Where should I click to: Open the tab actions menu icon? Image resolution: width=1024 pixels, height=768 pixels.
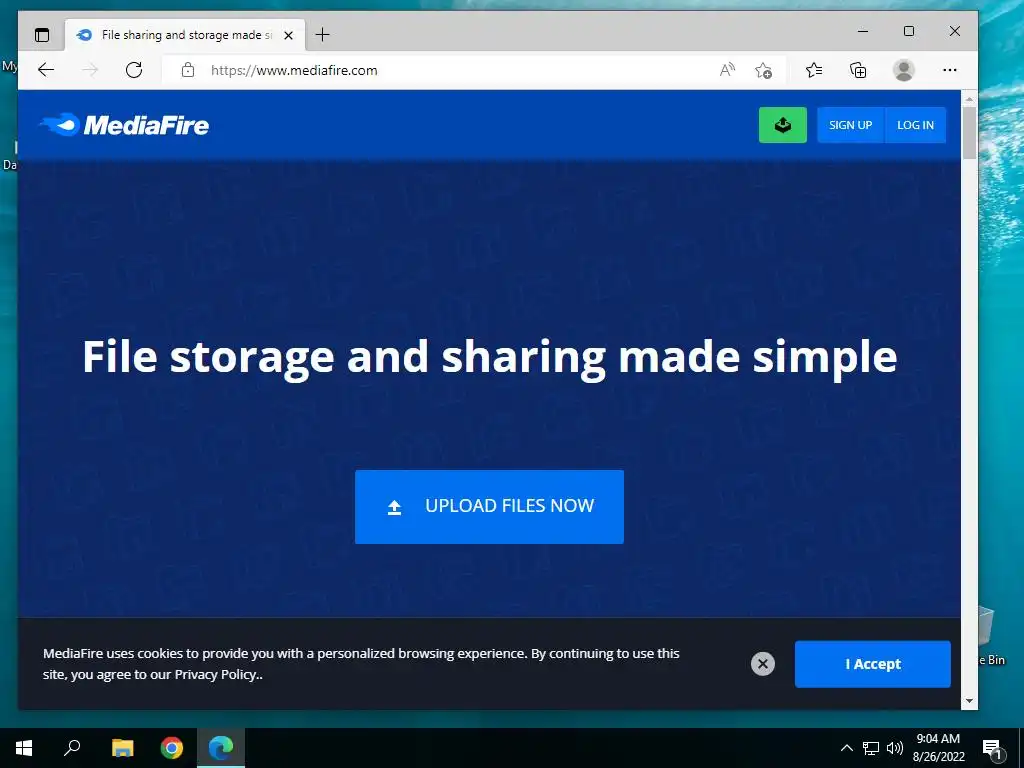click(42, 35)
